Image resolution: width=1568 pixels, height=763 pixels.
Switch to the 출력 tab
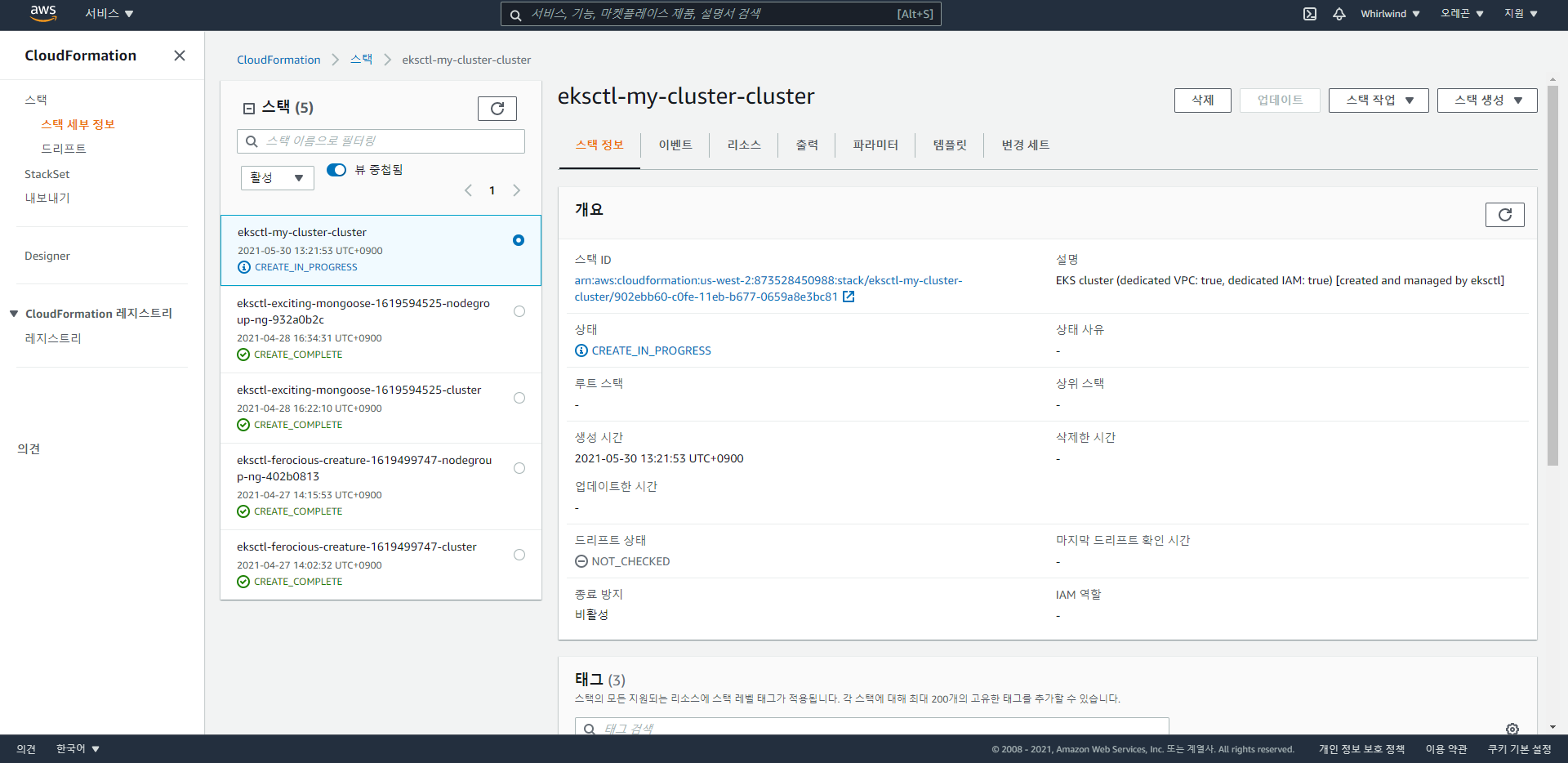807,145
